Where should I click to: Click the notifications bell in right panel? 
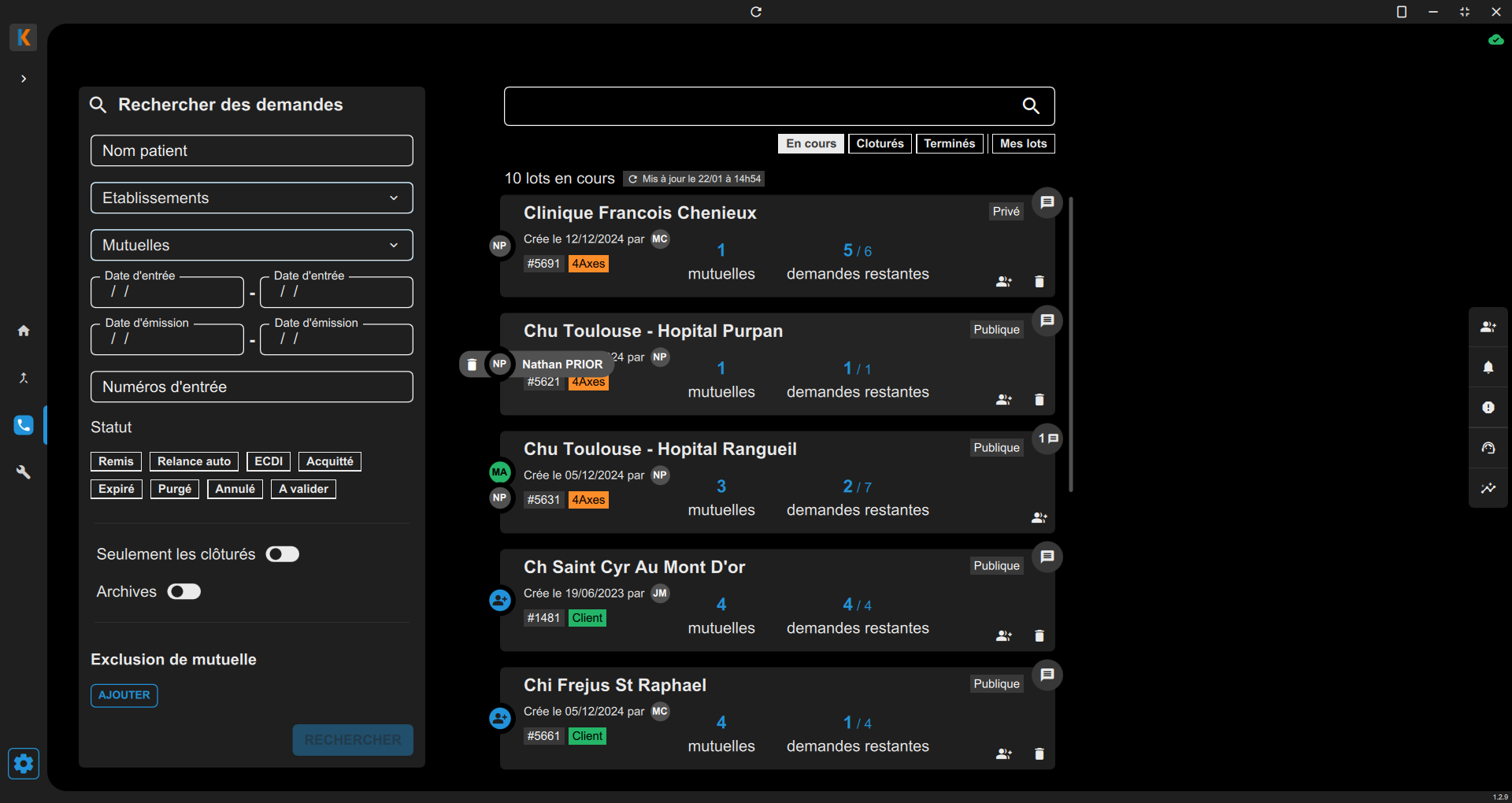tap(1488, 368)
